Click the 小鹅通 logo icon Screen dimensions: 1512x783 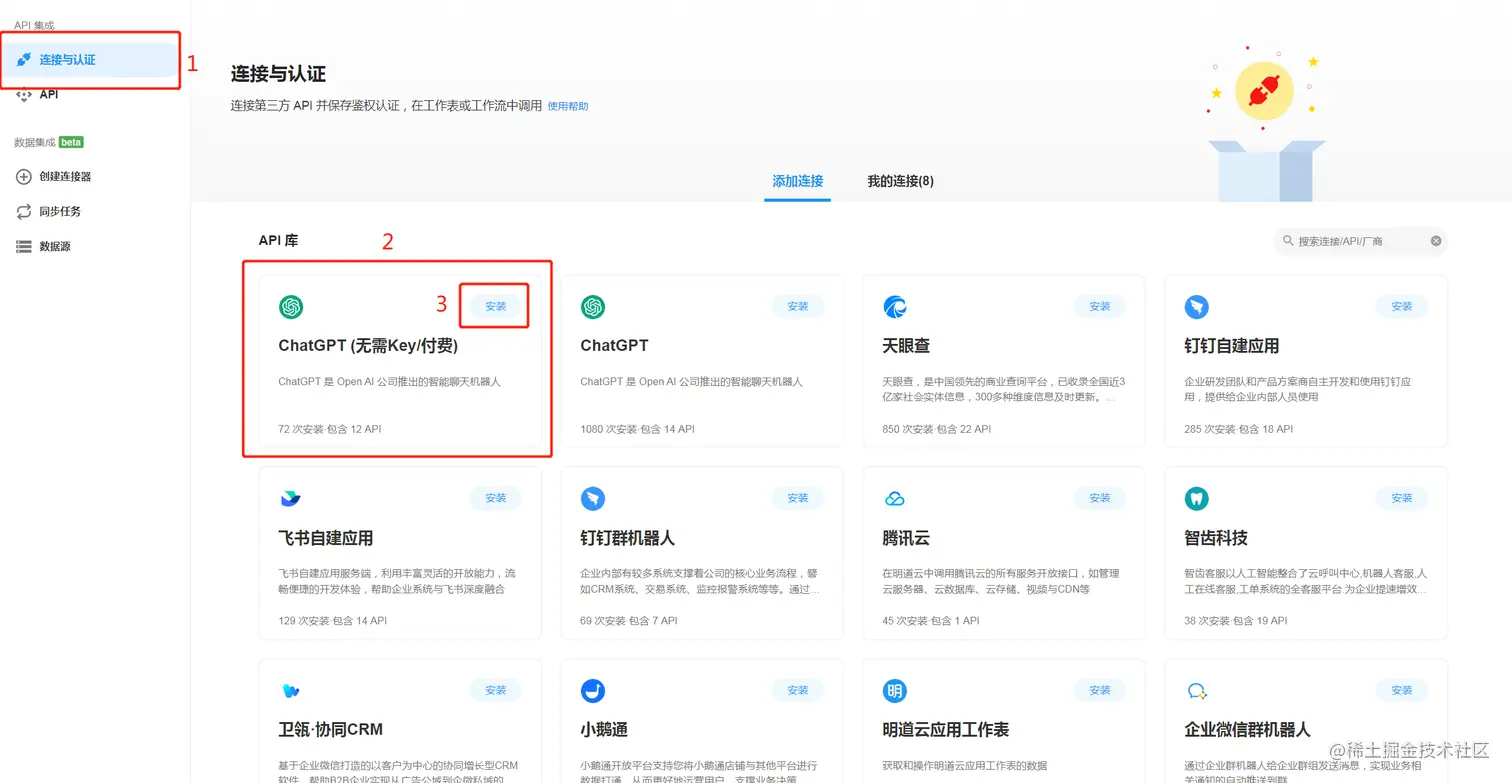click(593, 690)
